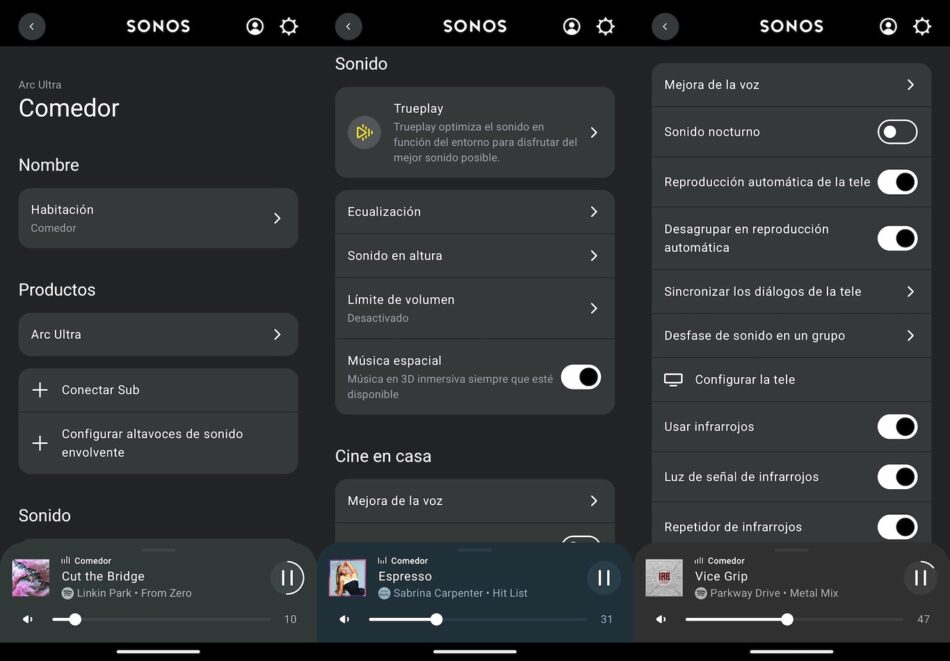Toggle Repetidor de infrarrojos switch
This screenshot has height=661, width=950.
897,527
